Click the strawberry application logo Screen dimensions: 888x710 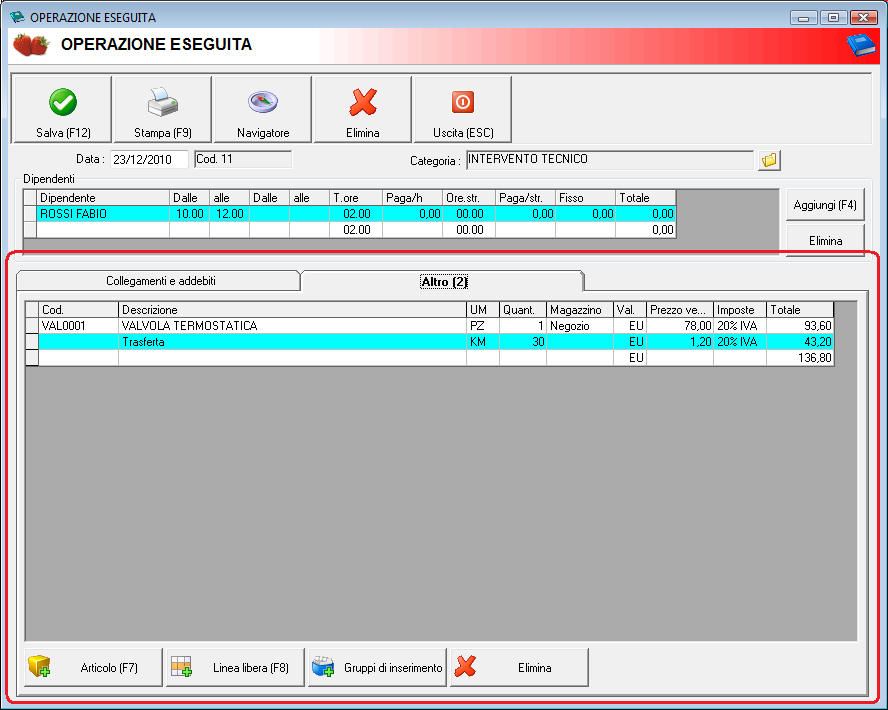point(31,45)
